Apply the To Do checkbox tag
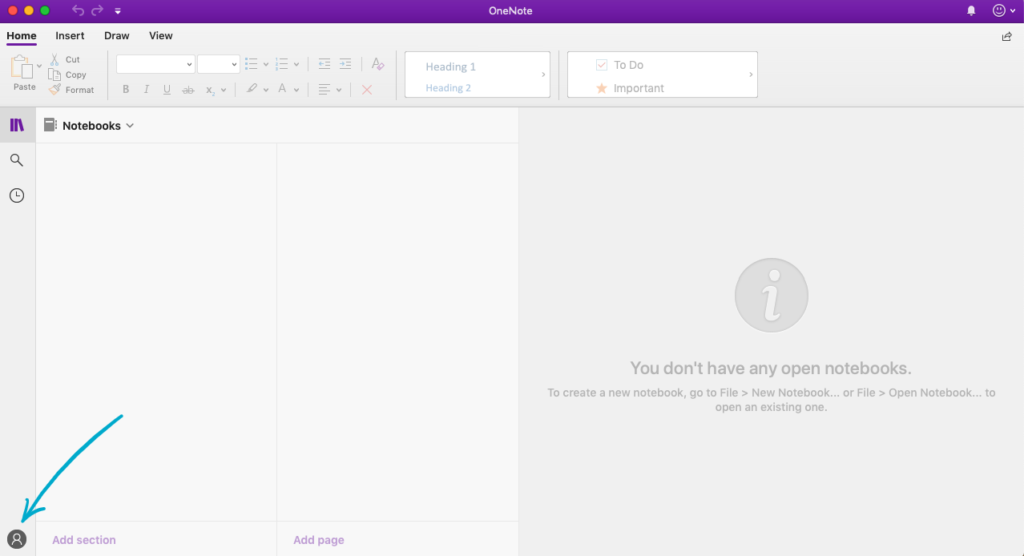Viewport: 1024px width, 556px height. (602, 65)
